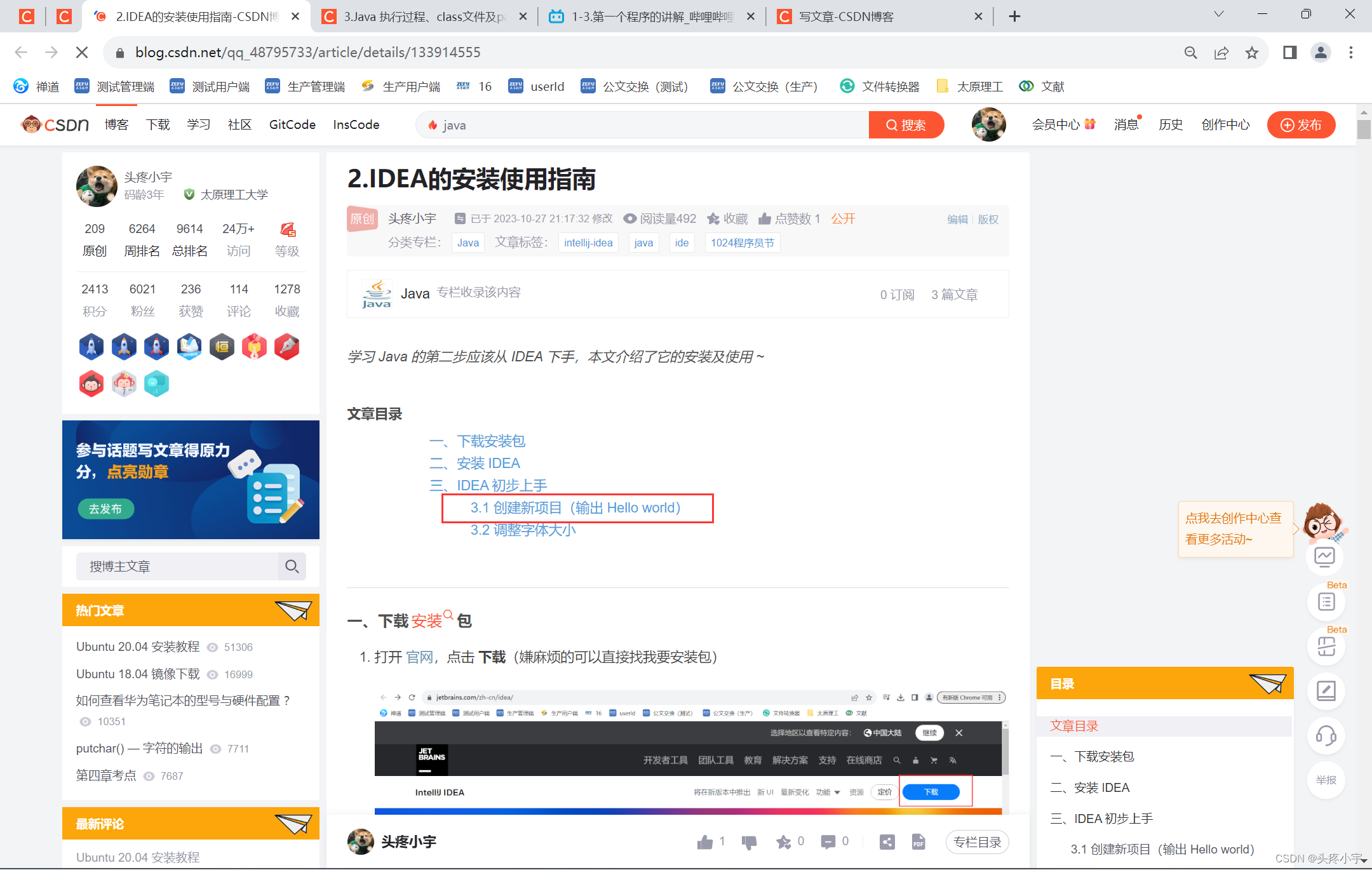Star the article using the collect icon
This screenshot has width=1372, height=870.
[x=783, y=841]
